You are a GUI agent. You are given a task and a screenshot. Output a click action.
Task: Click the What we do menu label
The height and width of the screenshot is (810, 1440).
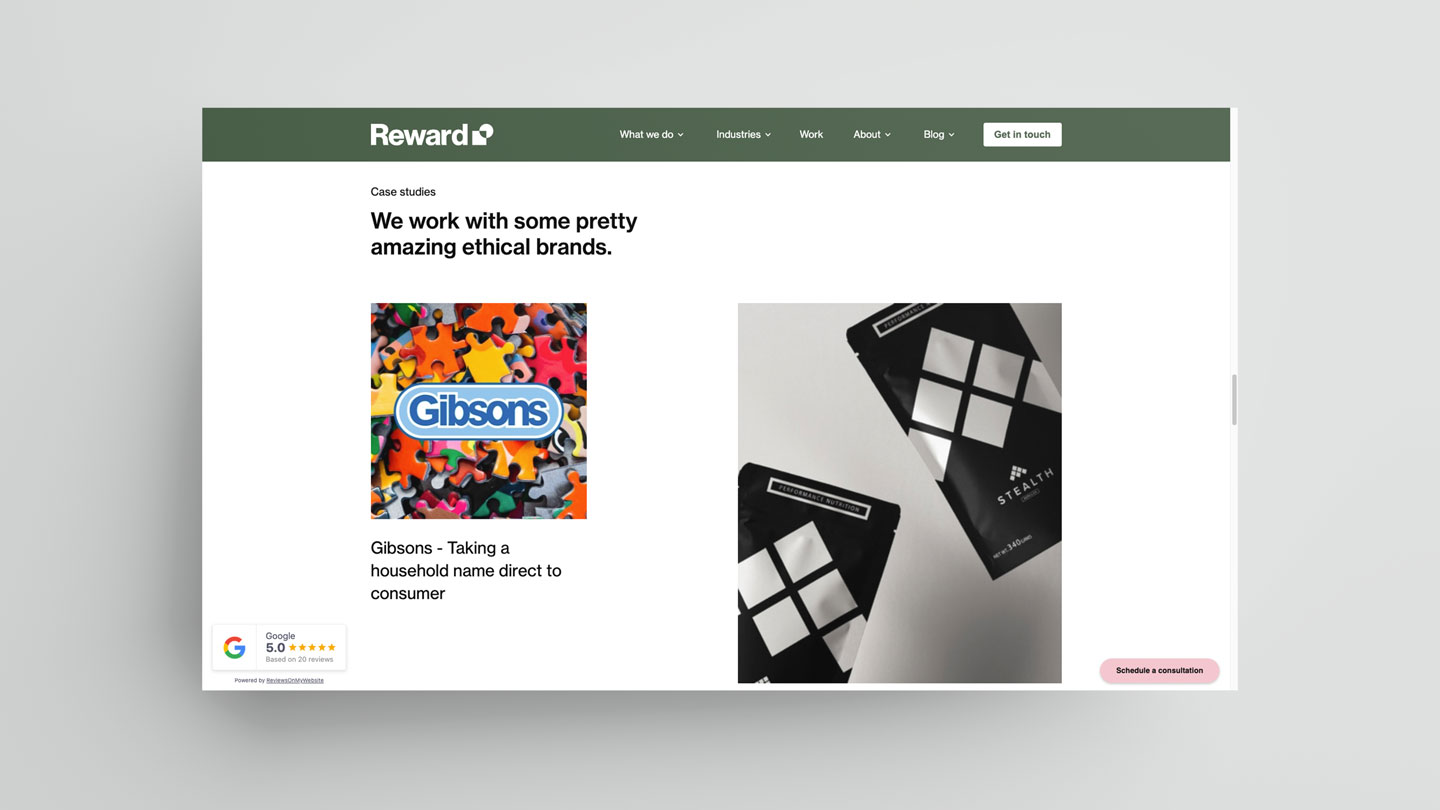click(646, 134)
